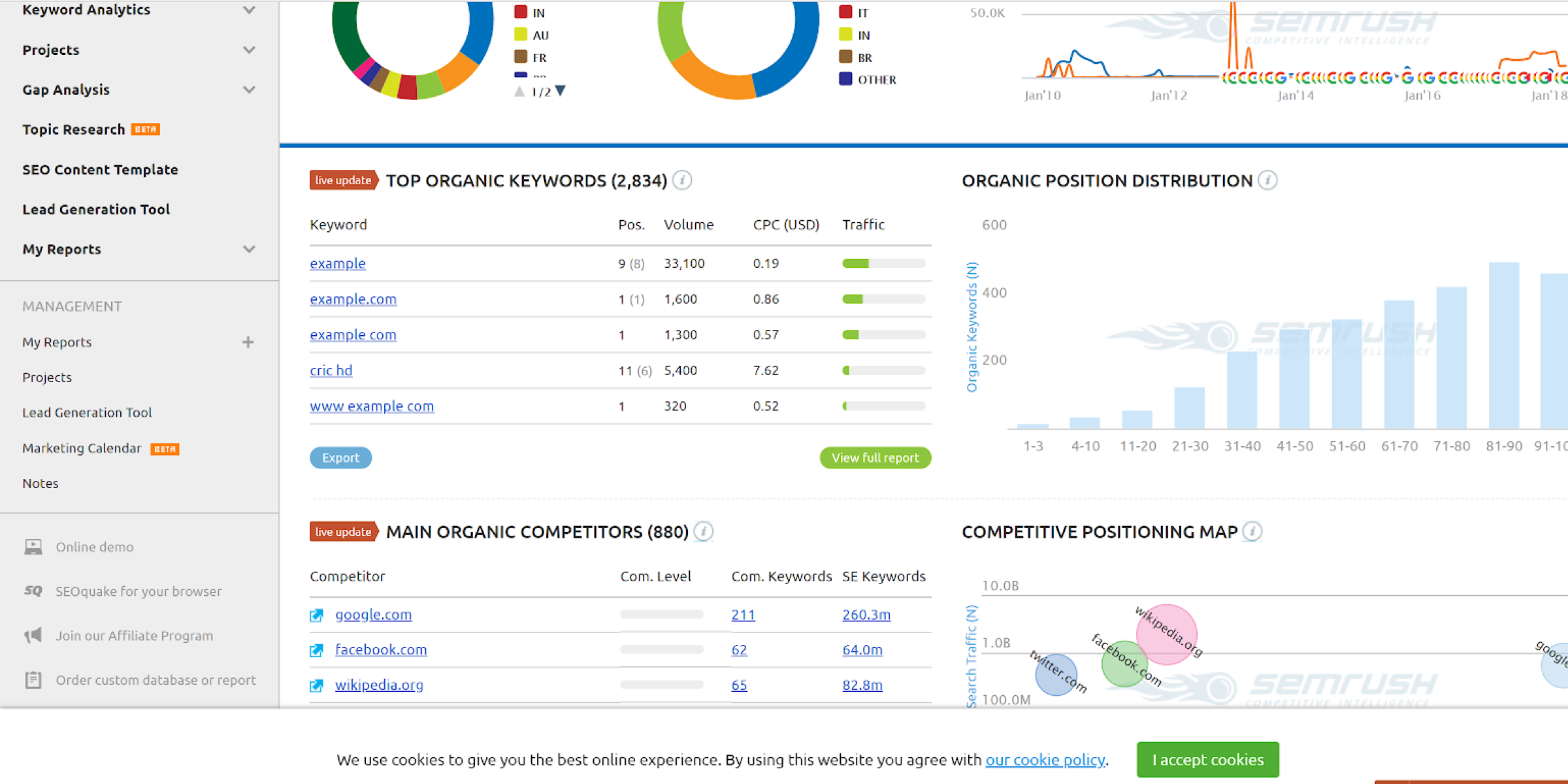Click info icon beside Competitive Positioning Map

pyautogui.click(x=1252, y=532)
